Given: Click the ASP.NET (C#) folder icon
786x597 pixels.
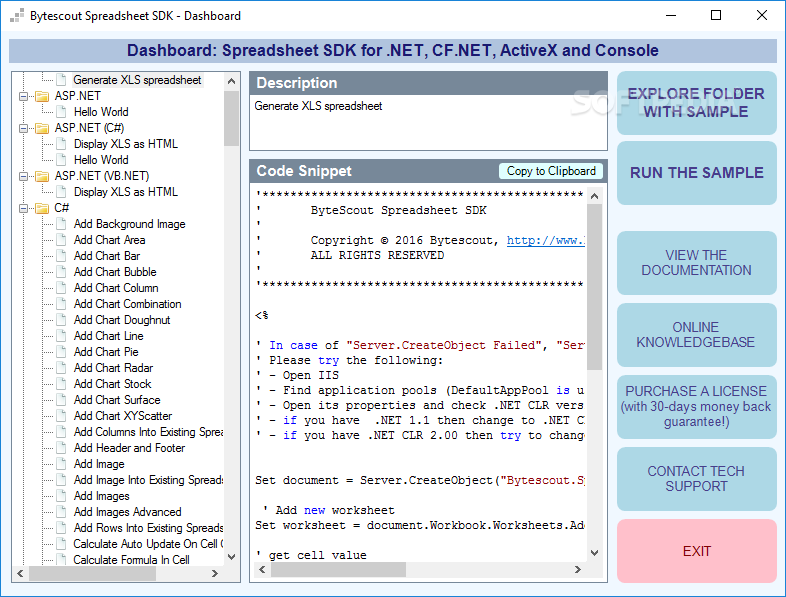Looking at the screenshot, I should [x=42, y=128].
